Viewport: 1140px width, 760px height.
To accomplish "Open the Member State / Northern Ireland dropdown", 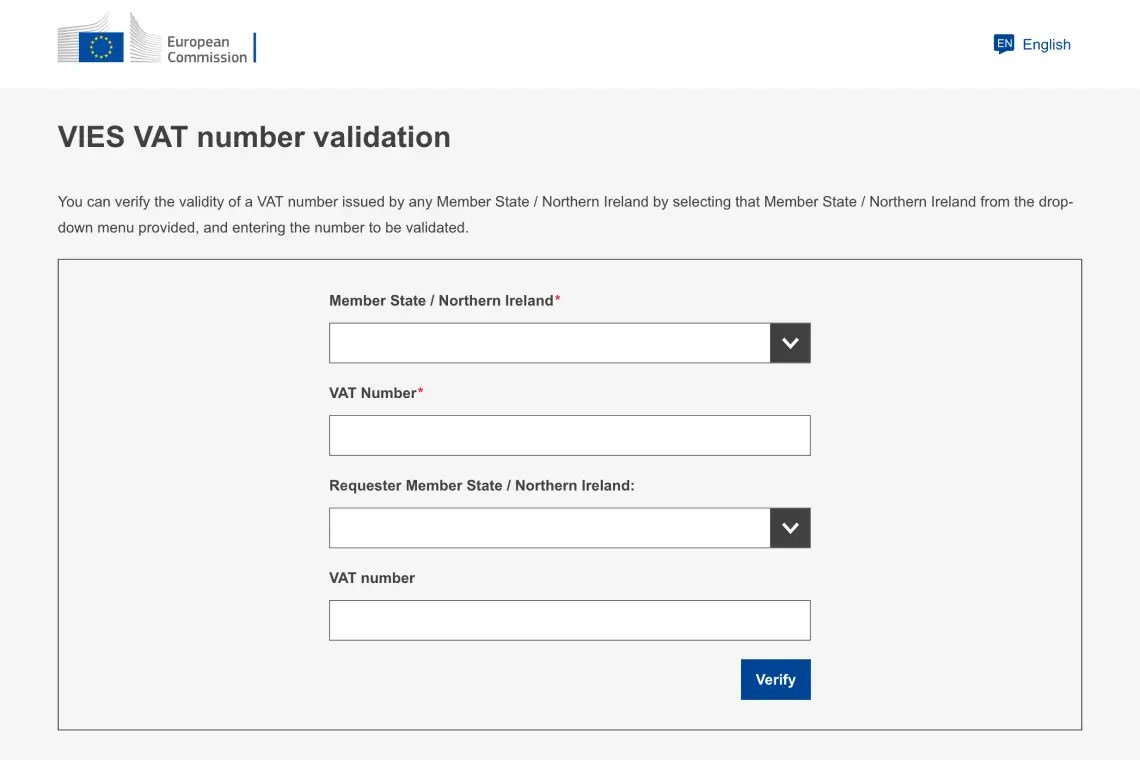I will [550, 342].
